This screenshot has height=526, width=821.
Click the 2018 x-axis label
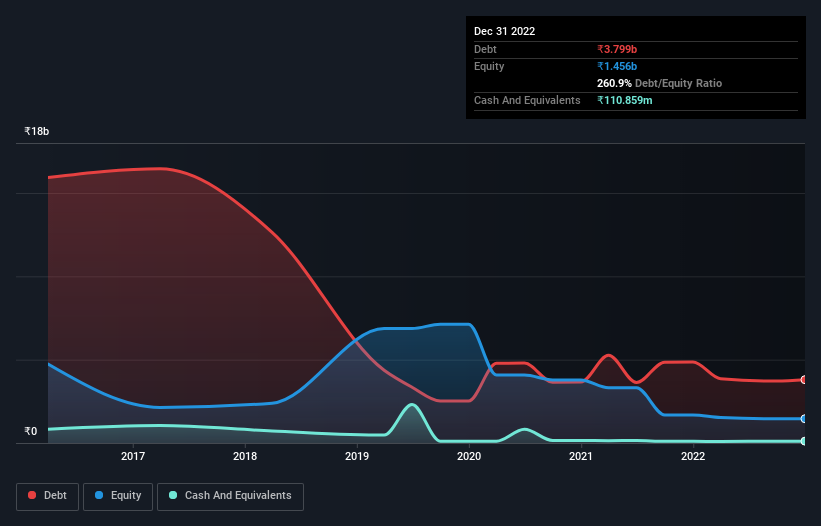click(245, 456)
